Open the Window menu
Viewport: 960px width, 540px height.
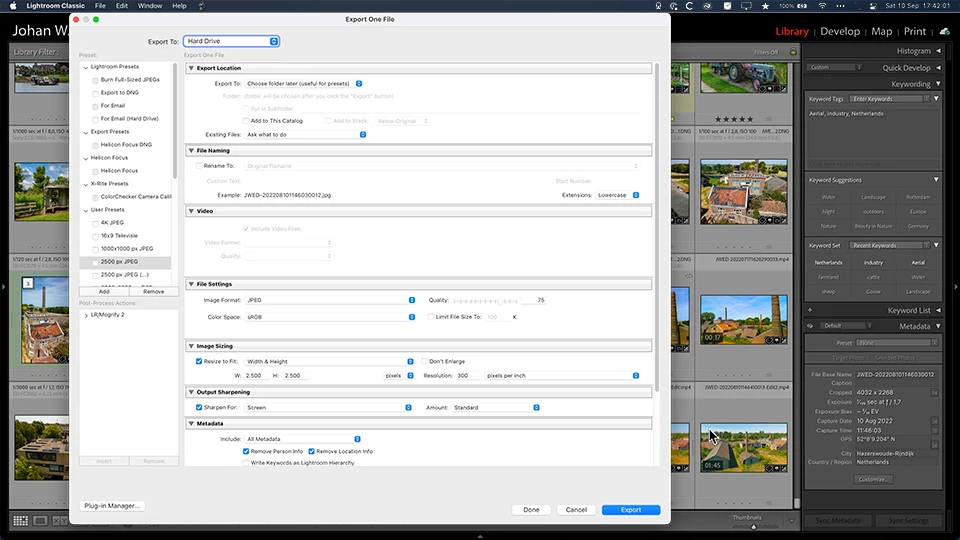click(x=150, y=6)
